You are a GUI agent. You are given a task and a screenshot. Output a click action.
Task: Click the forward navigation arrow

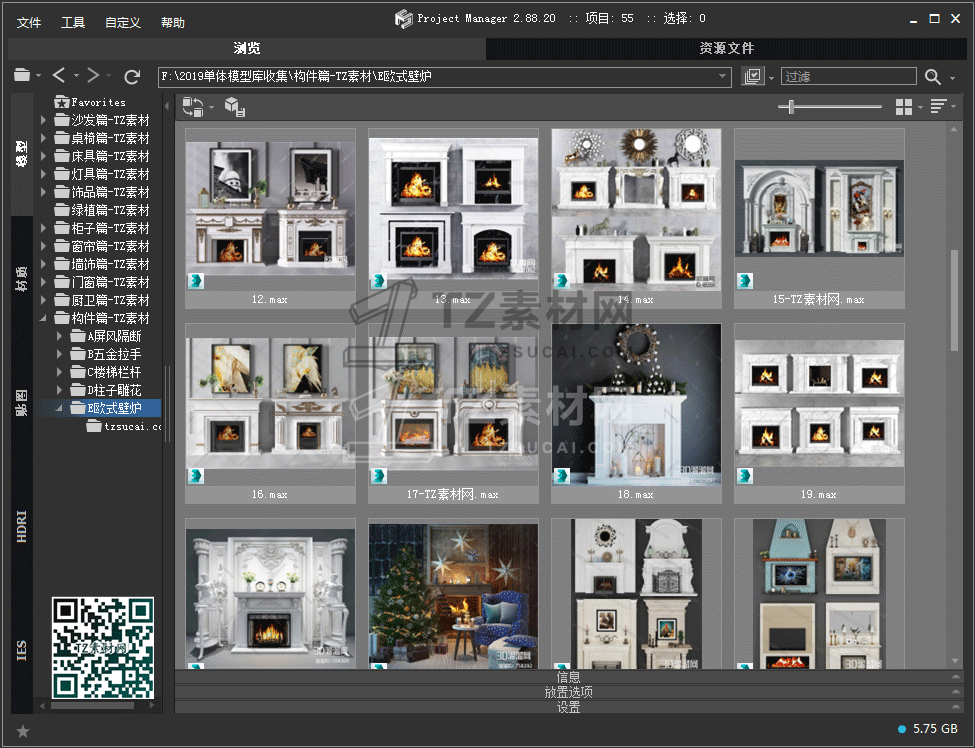click(93, 76)
